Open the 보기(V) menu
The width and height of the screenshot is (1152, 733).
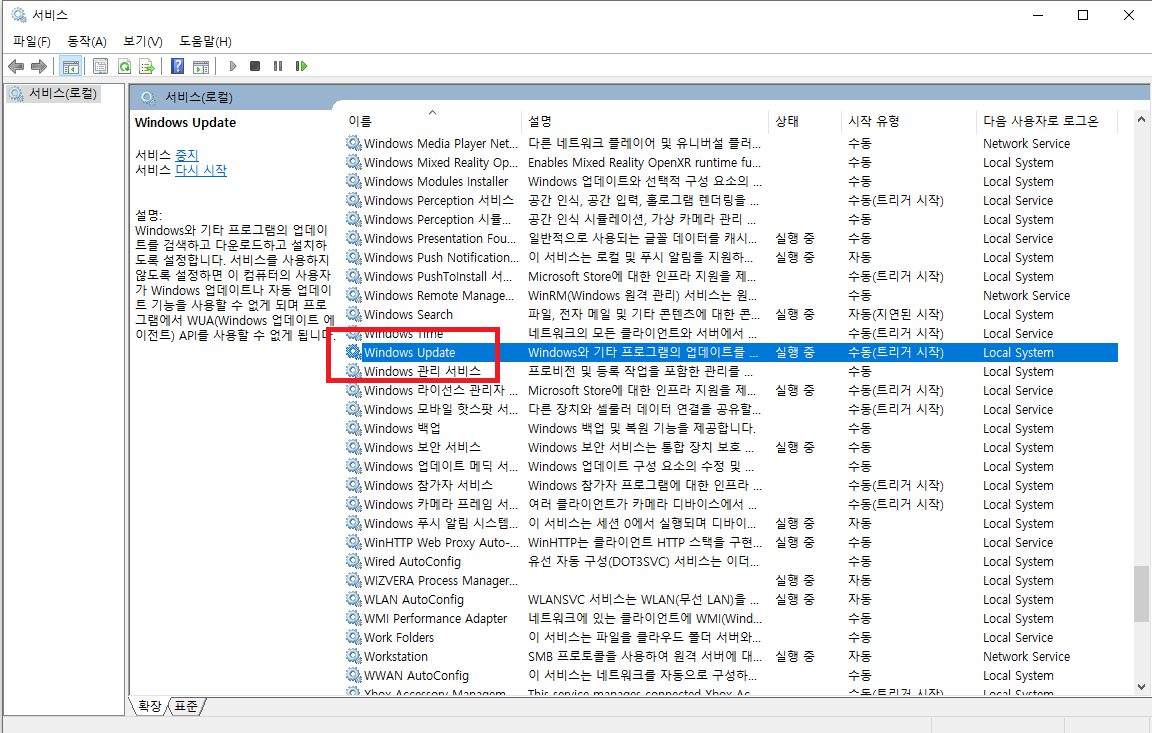[x=143, y=41]
